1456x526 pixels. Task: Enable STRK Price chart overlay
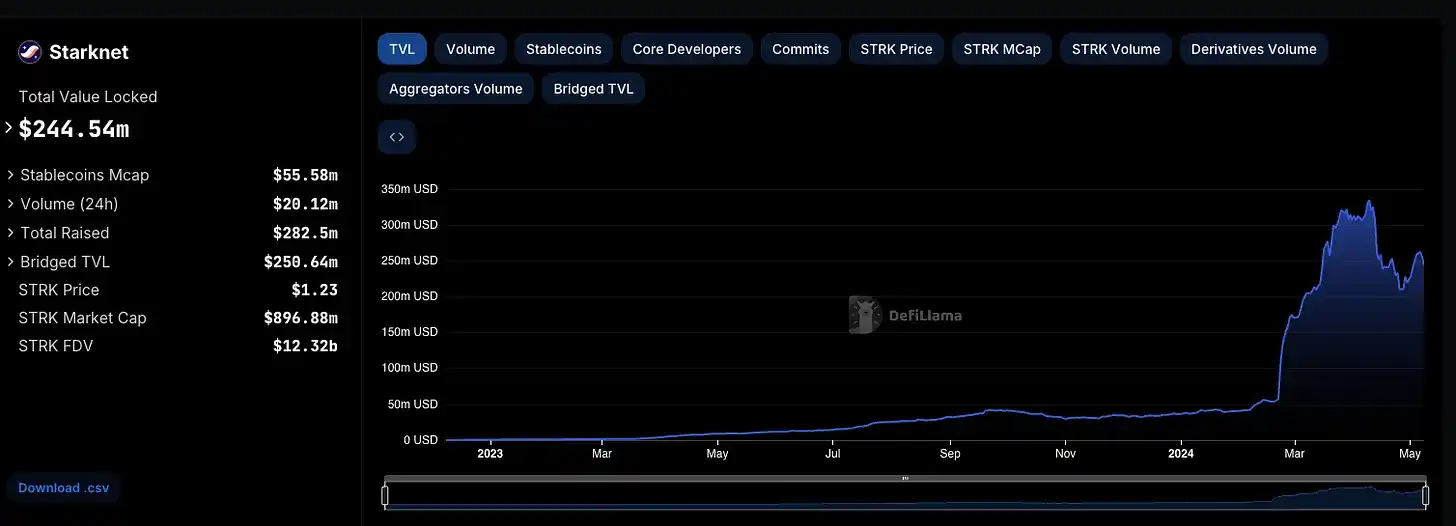point(896,49)
